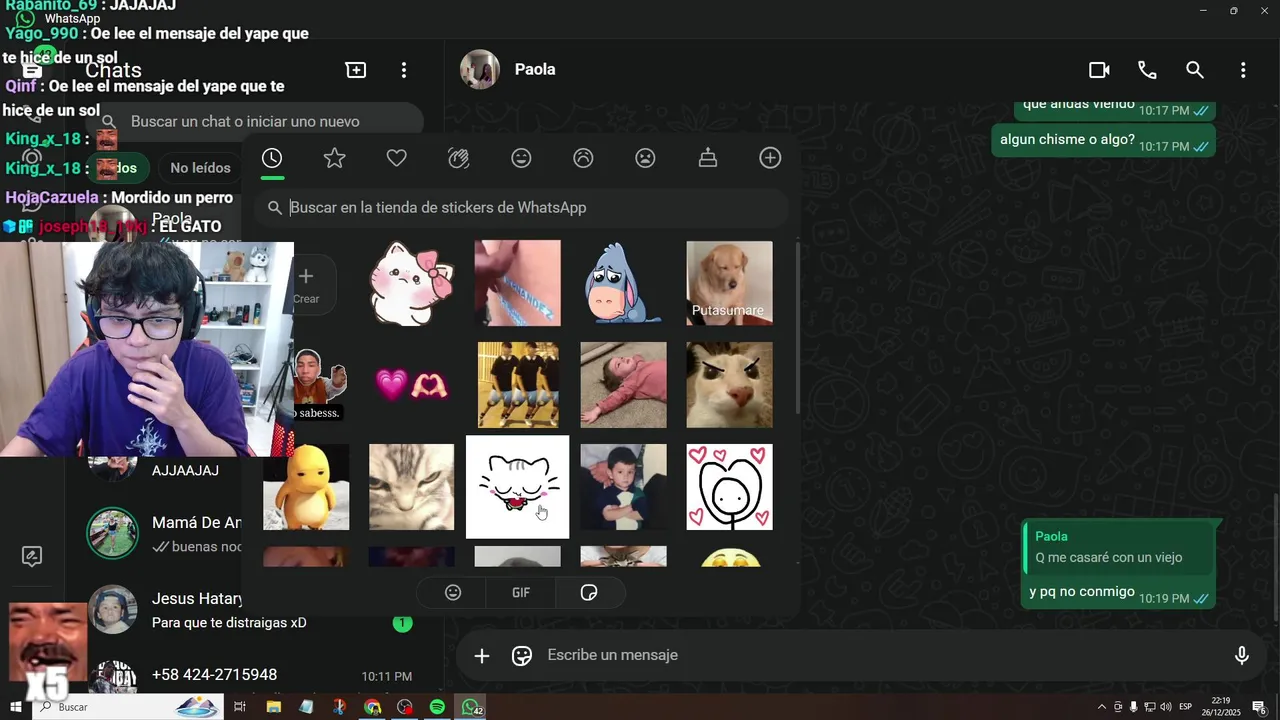The height and width of the screenshot is (720, 1280).
Task: Click the attach plus icon in message bar
Action: 482,656
